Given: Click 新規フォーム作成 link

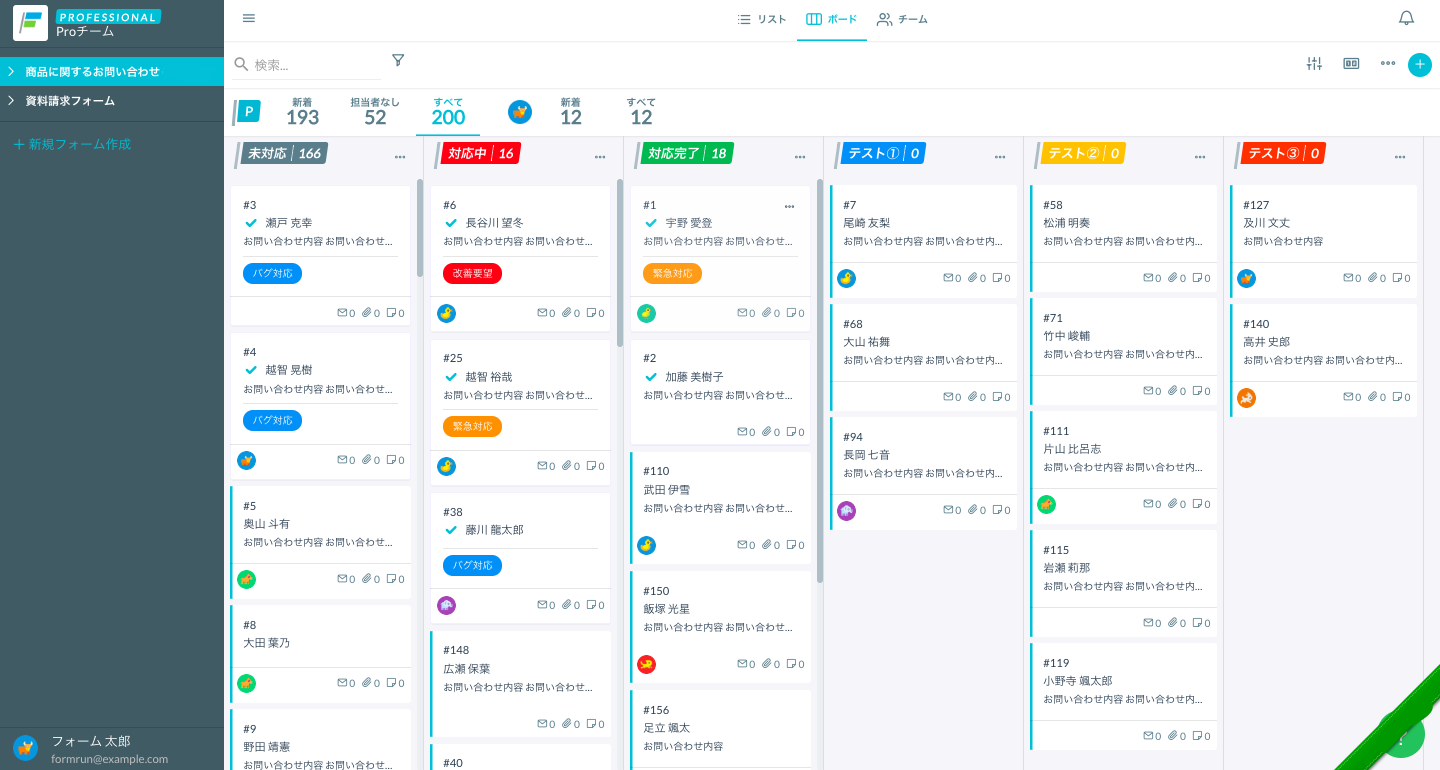Looking at the screenshot, I should 72,144.
